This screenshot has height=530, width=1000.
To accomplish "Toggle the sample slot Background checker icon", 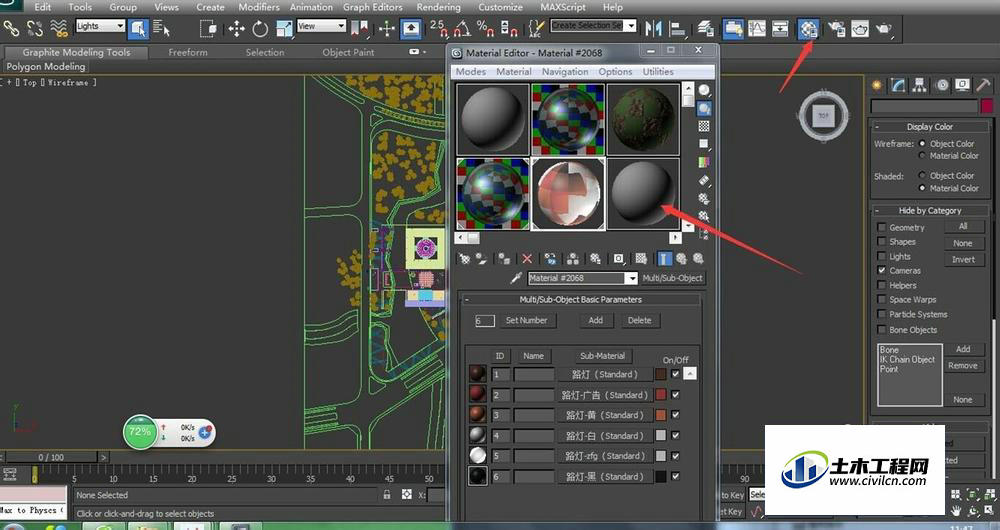I will pyautogui.click(x=703, y=126).
